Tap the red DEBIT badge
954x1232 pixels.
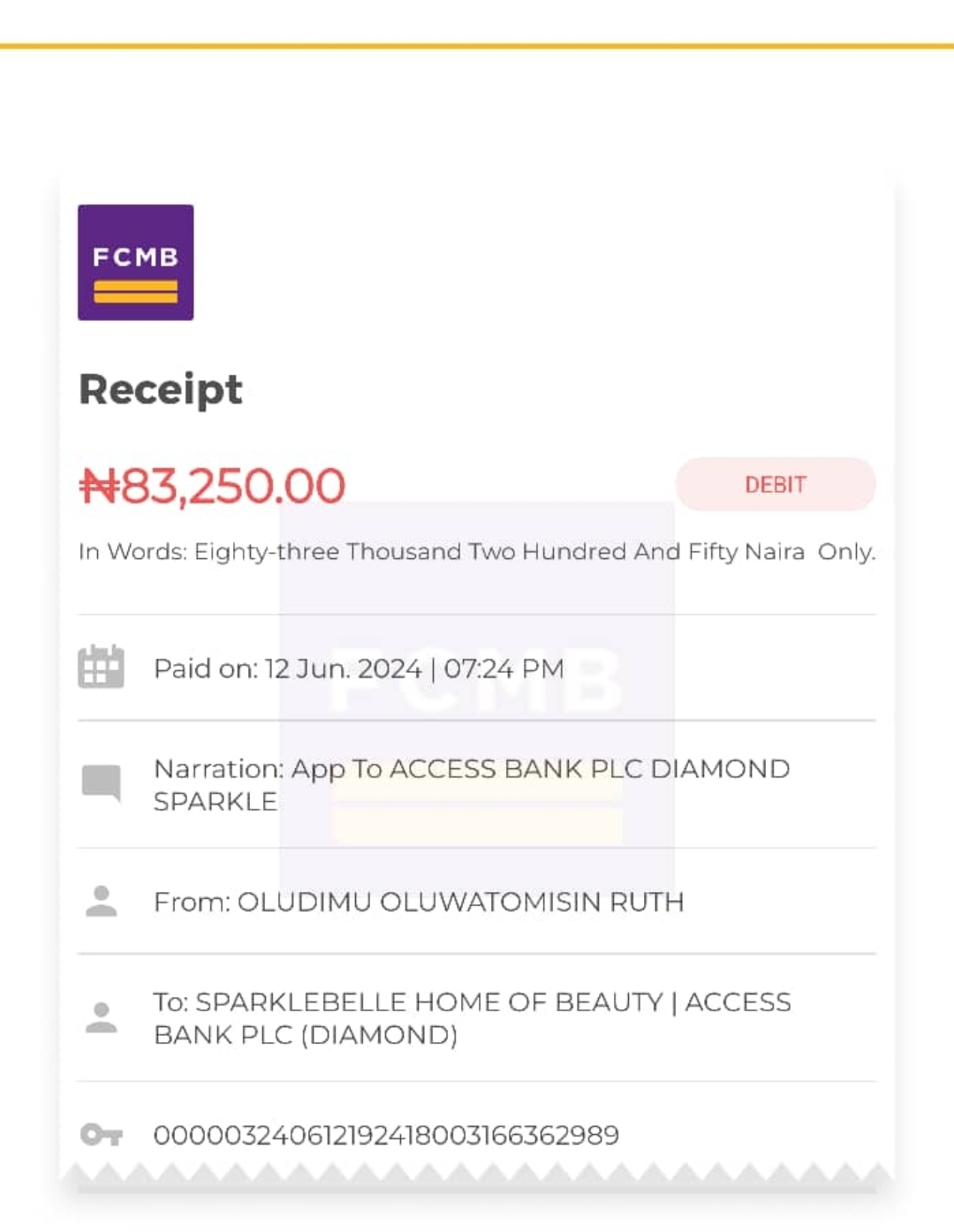(x=775, y=484)
